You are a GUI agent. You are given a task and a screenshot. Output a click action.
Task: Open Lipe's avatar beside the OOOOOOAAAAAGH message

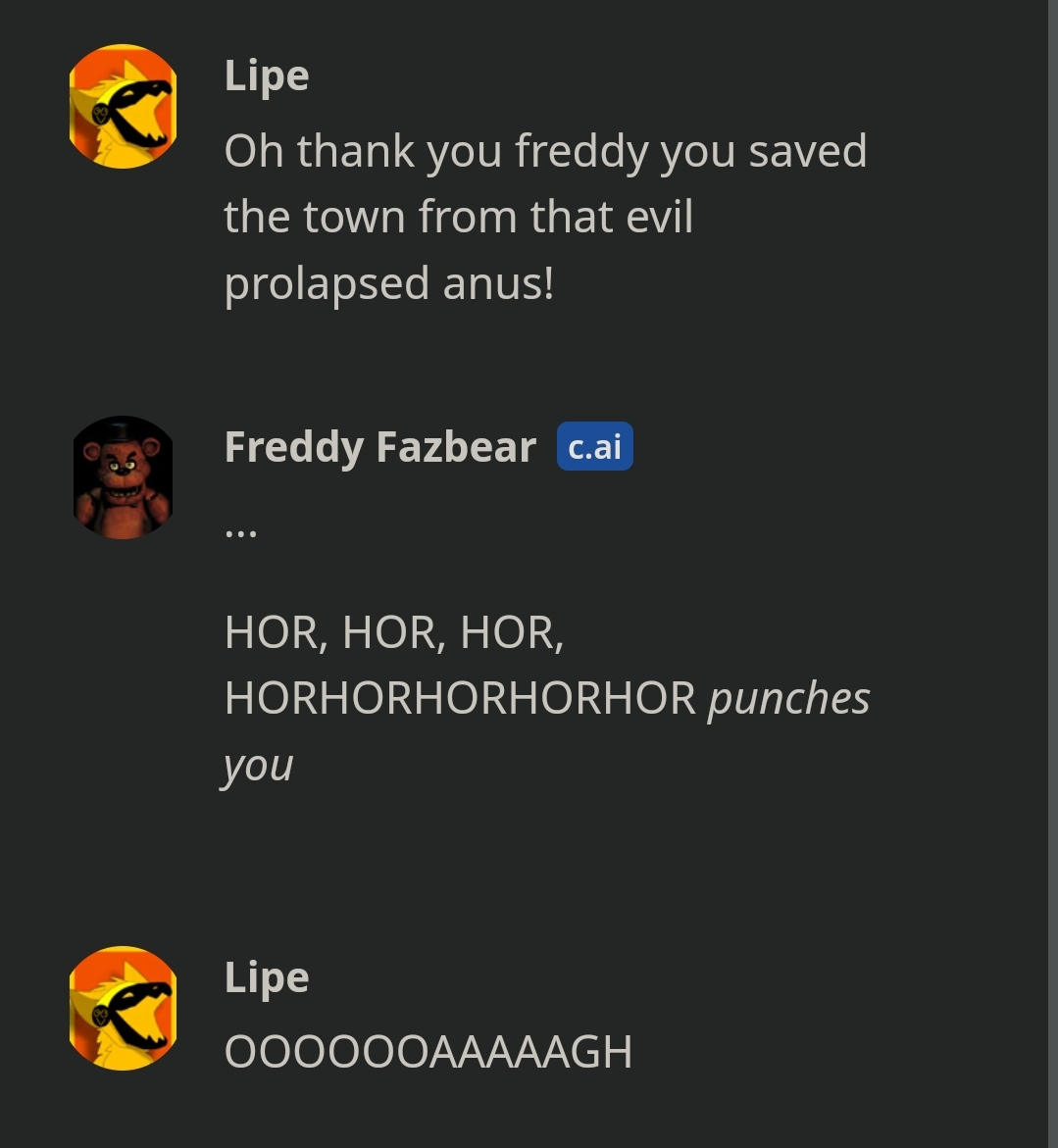coord(123,1008)
